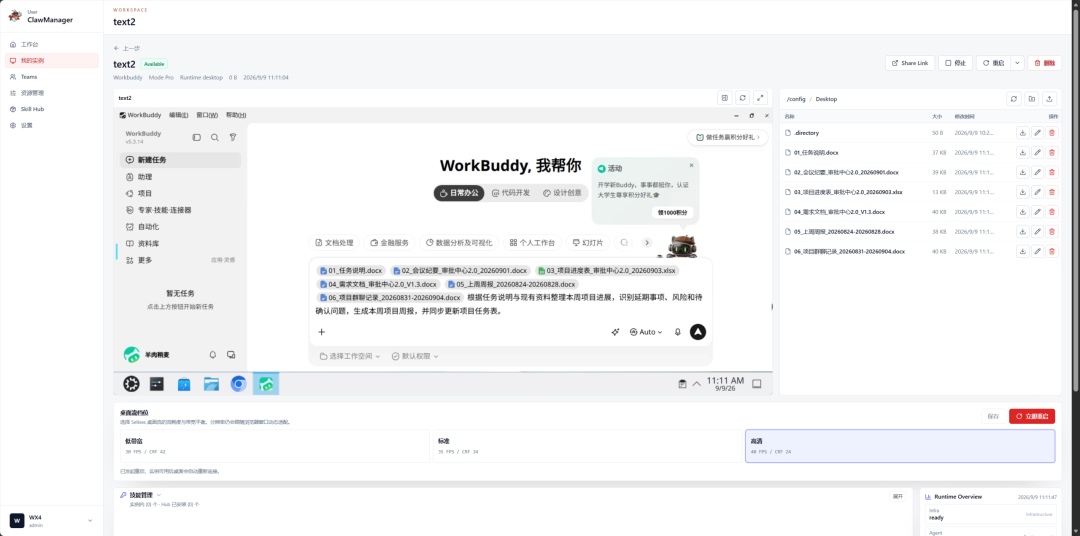Expand the dropdown arrow next to 重启
Screen dimensions: 1080x536
(x=1017, y=63)
